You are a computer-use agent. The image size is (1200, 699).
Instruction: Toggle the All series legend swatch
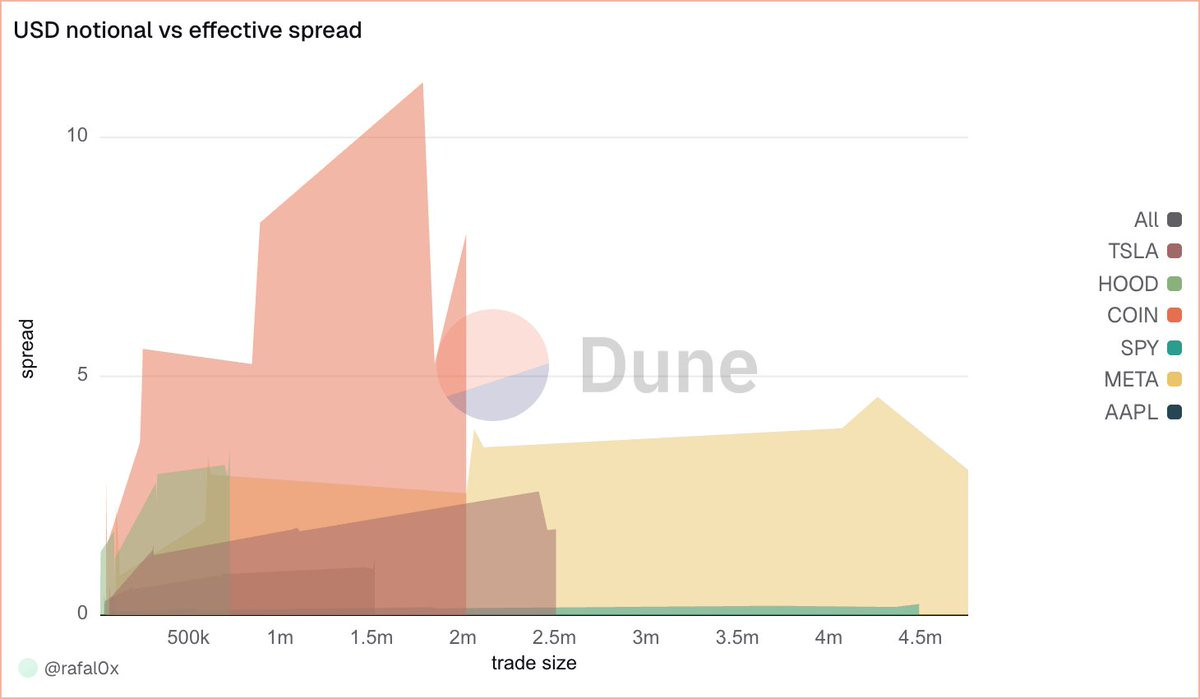1174,220
